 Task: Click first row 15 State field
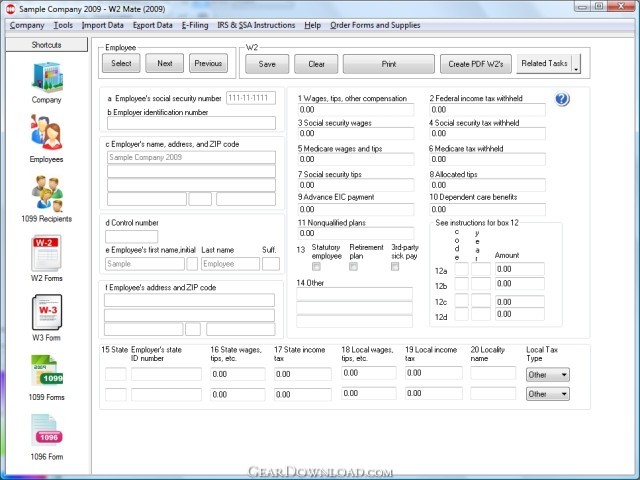point(116,374)
